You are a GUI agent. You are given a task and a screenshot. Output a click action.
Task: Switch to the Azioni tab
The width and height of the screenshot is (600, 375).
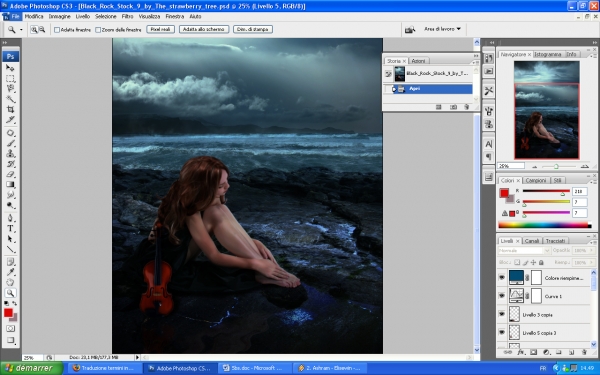point(418,61)
